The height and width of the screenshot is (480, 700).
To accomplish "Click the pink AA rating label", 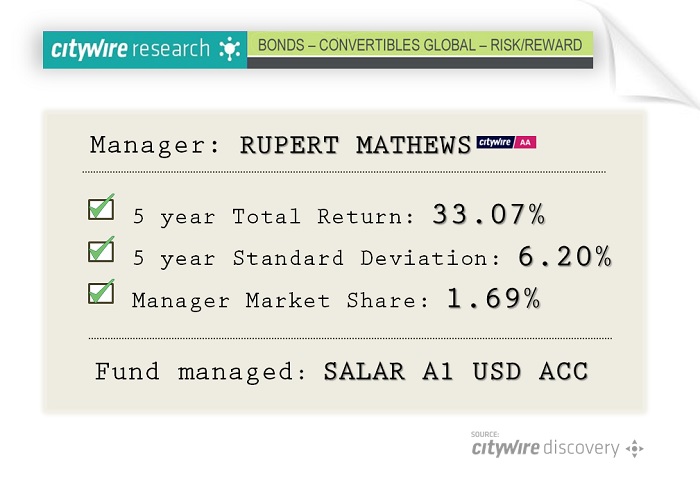I will point(525,142).
